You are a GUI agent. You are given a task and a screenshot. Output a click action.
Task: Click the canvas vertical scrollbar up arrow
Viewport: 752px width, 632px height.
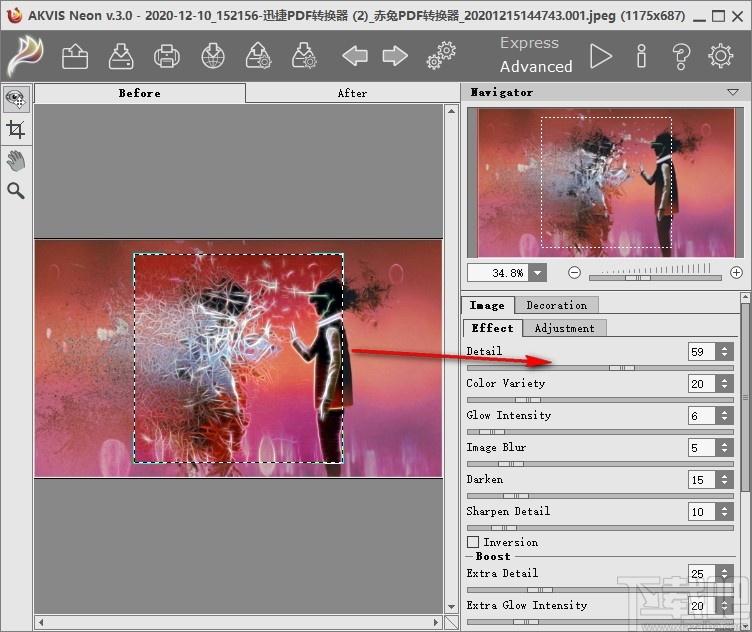click(451, 111)
